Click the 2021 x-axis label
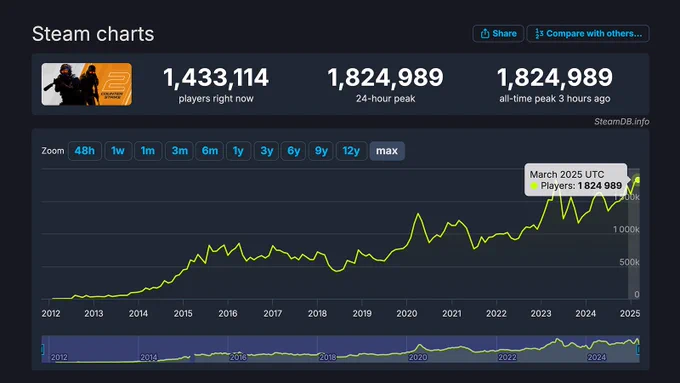This screenshot has width=680, height=383. [x=452, y=314]
